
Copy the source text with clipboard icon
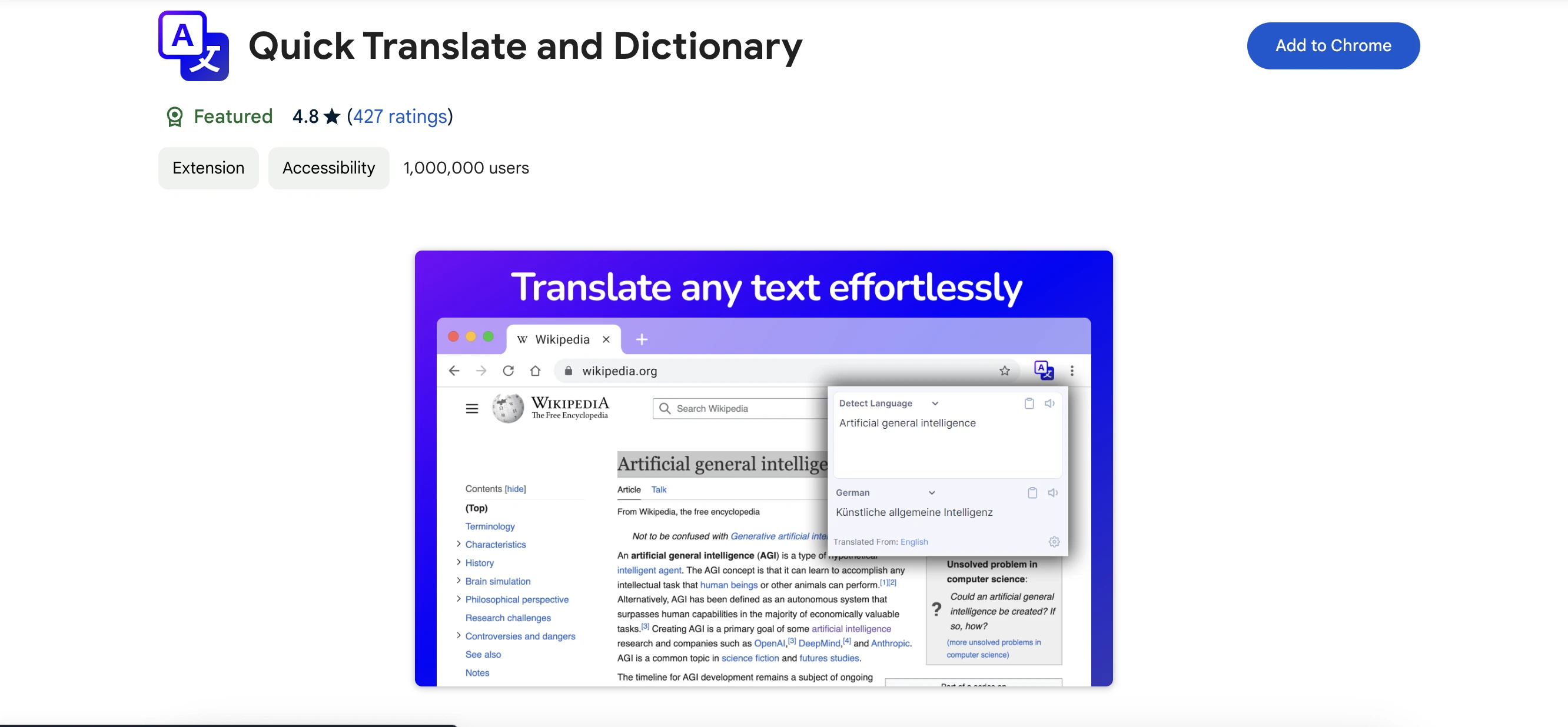click(x=1029, y=403)
